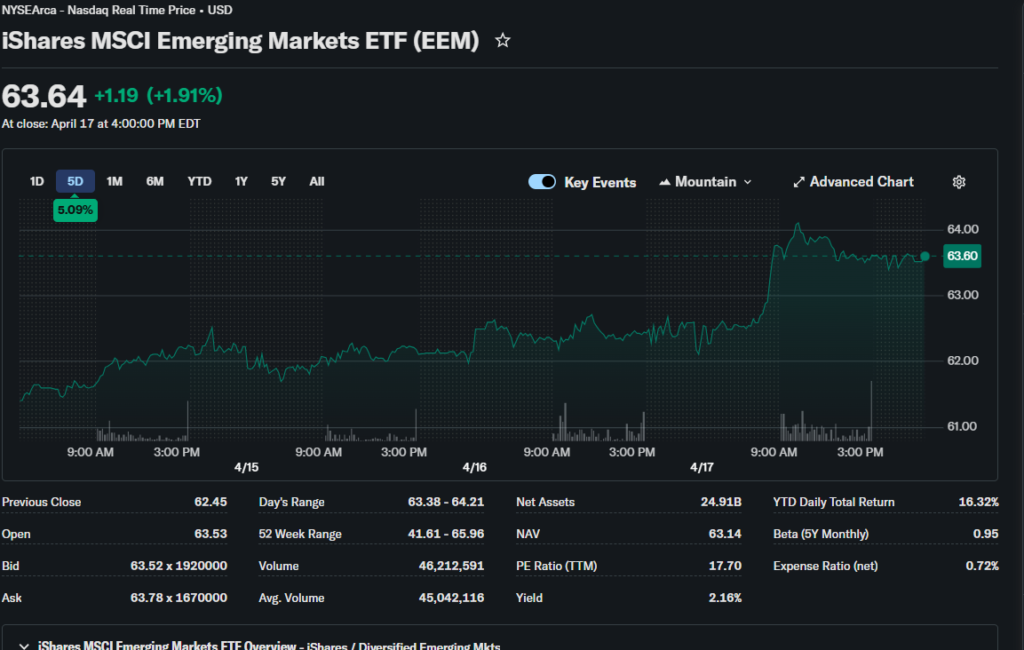Select the 5D time range tab
1024x650 pixels.
pyautogui.click(x=75, y=181)
